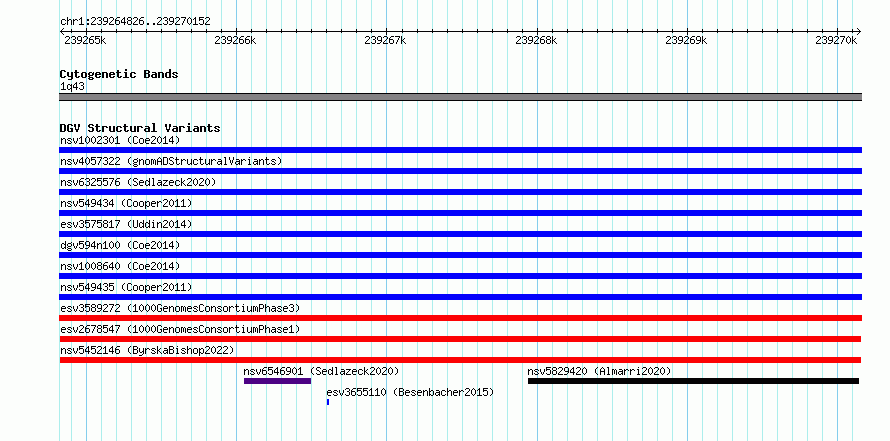The height and width of the screenshot is (441, 890).
Task: Select the nsv5452146 red variant bar
Action: [460, 360]
